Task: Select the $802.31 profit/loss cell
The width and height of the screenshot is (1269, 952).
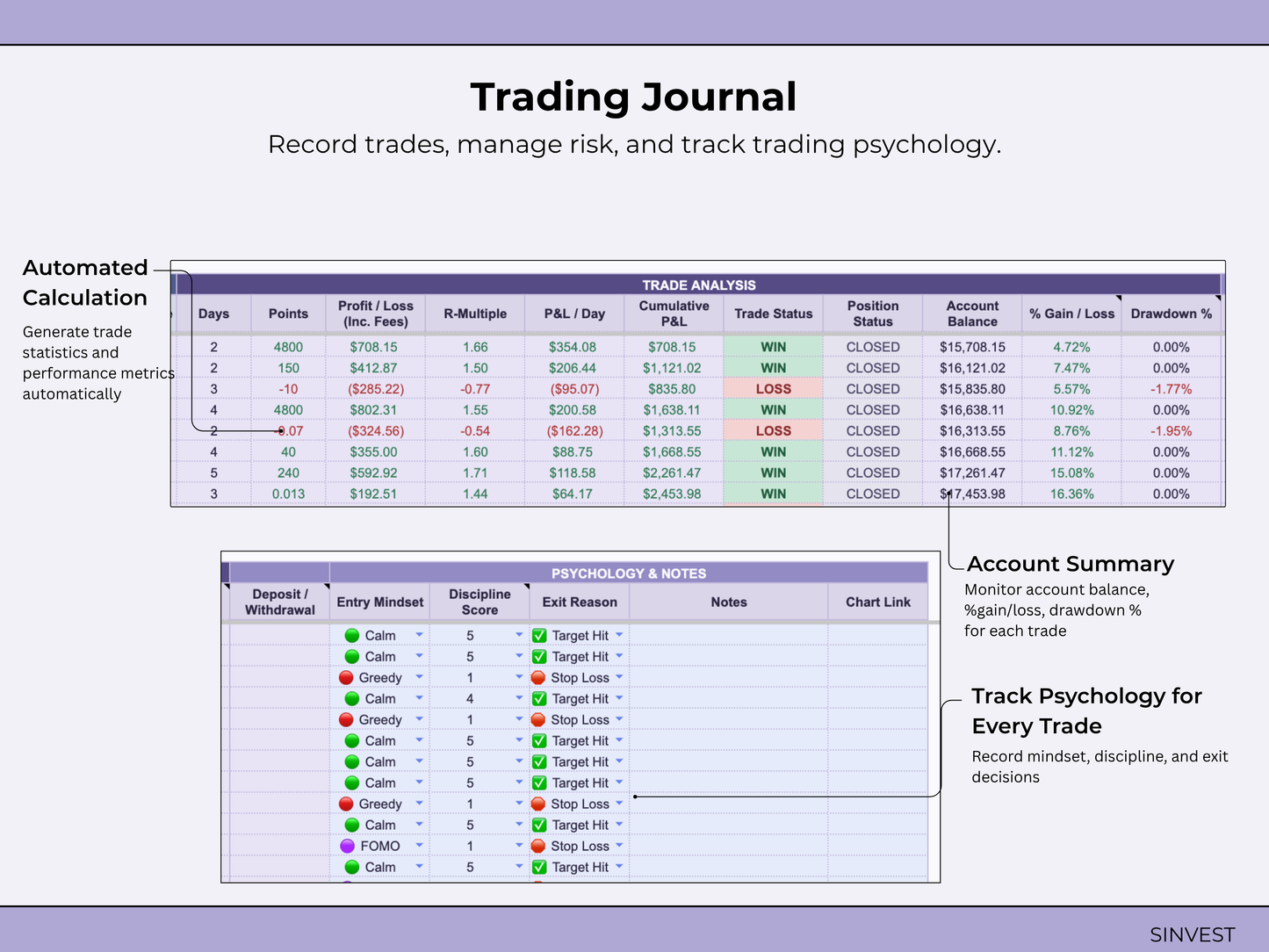Action: pos(376,410)
